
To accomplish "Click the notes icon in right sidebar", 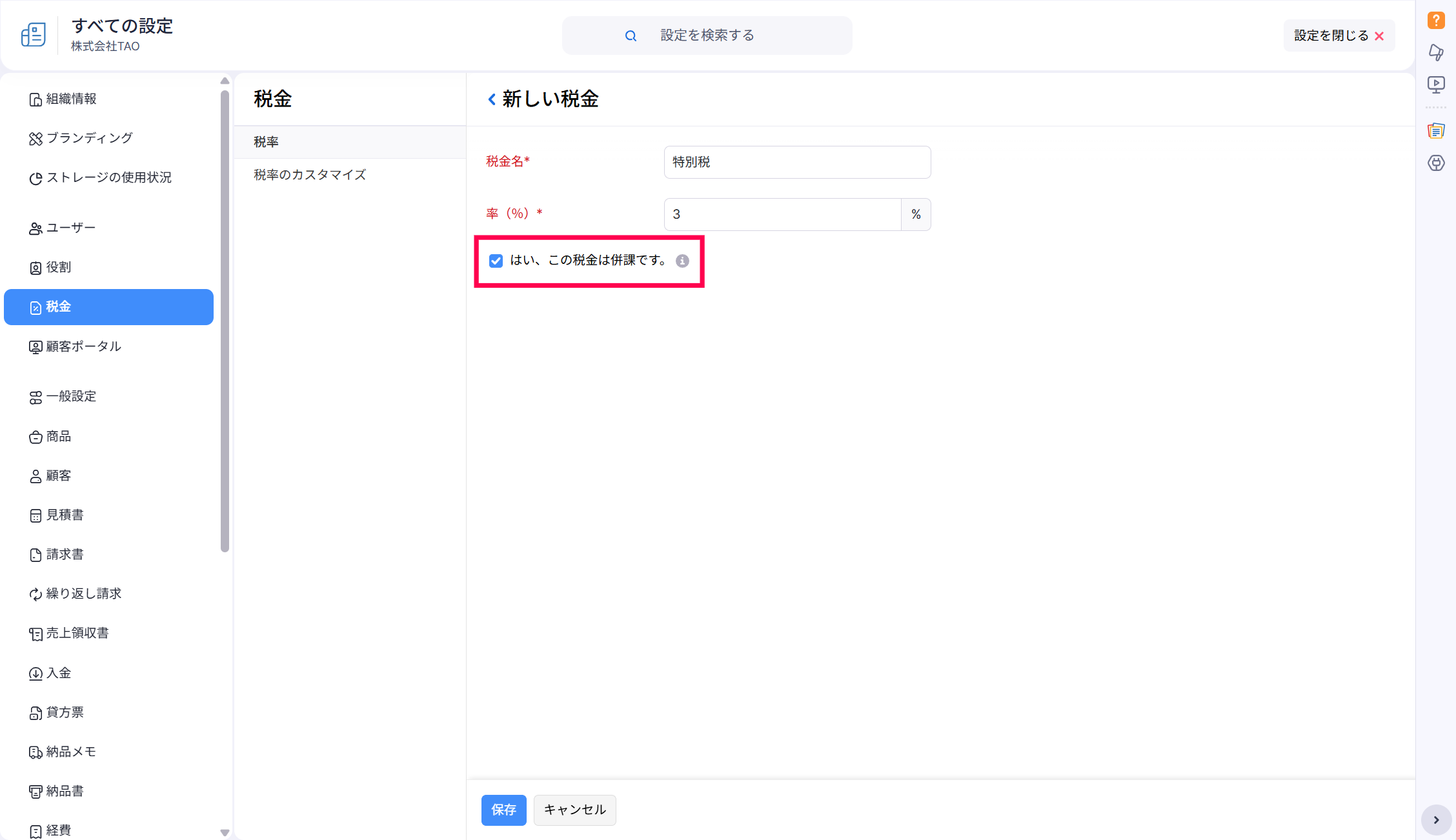I will [1435, 131].
